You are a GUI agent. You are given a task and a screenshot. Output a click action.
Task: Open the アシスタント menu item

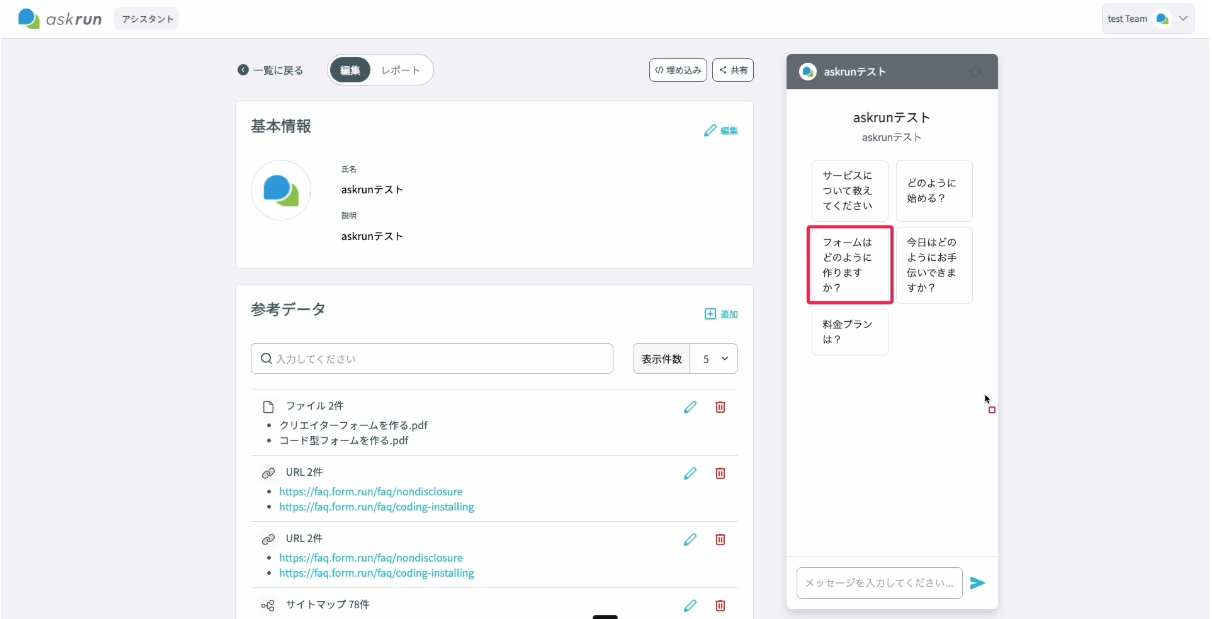click(146, 19)
